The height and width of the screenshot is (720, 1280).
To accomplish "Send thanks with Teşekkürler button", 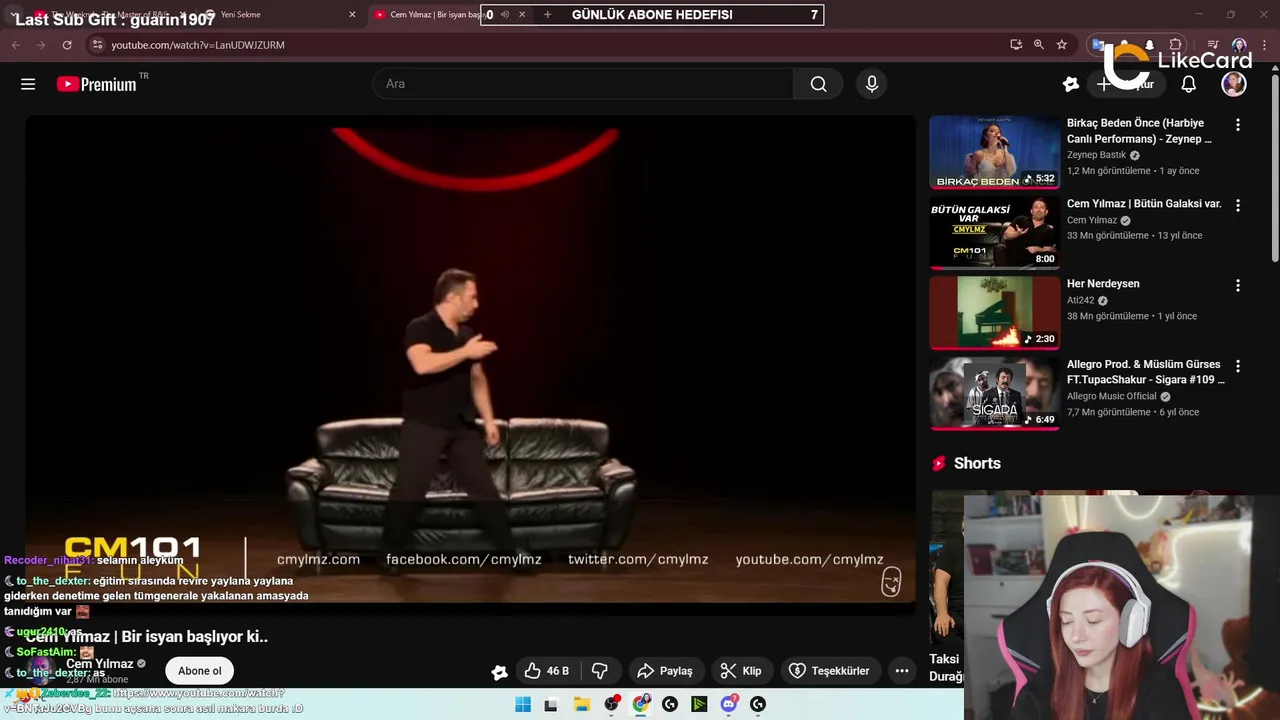I will tap(830, 671).
